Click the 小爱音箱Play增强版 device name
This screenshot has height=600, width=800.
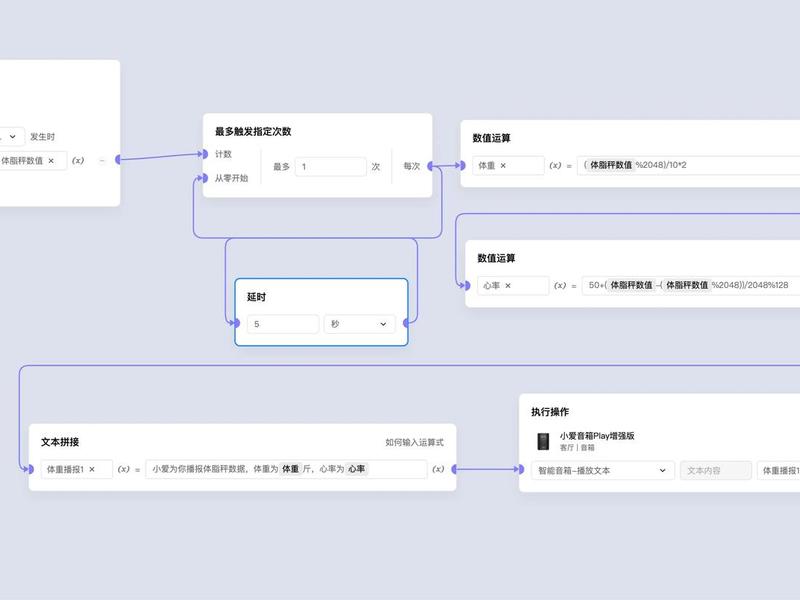click(x=597, y=436)
